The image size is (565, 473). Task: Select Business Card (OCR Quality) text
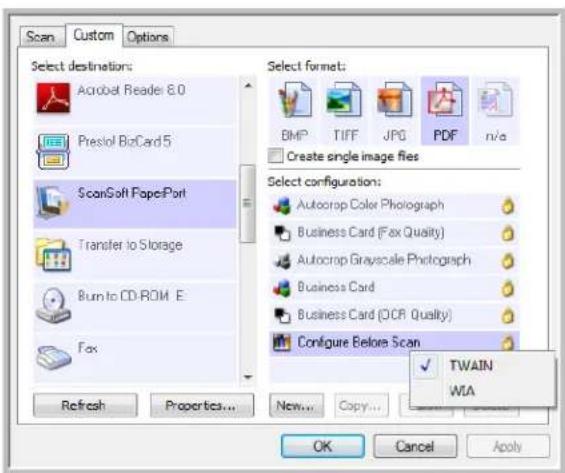pos(374,314)
